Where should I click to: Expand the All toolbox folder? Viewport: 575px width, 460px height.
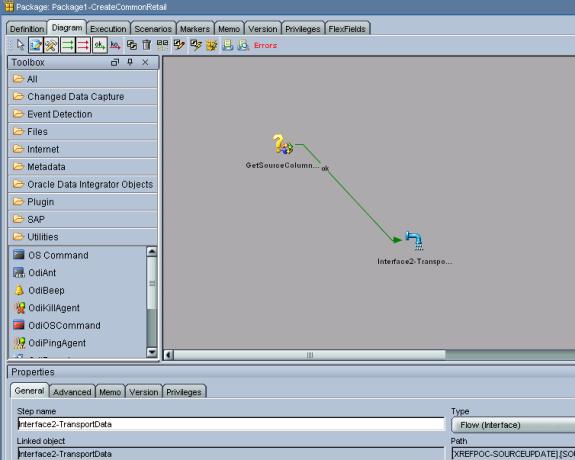point(83,79)
